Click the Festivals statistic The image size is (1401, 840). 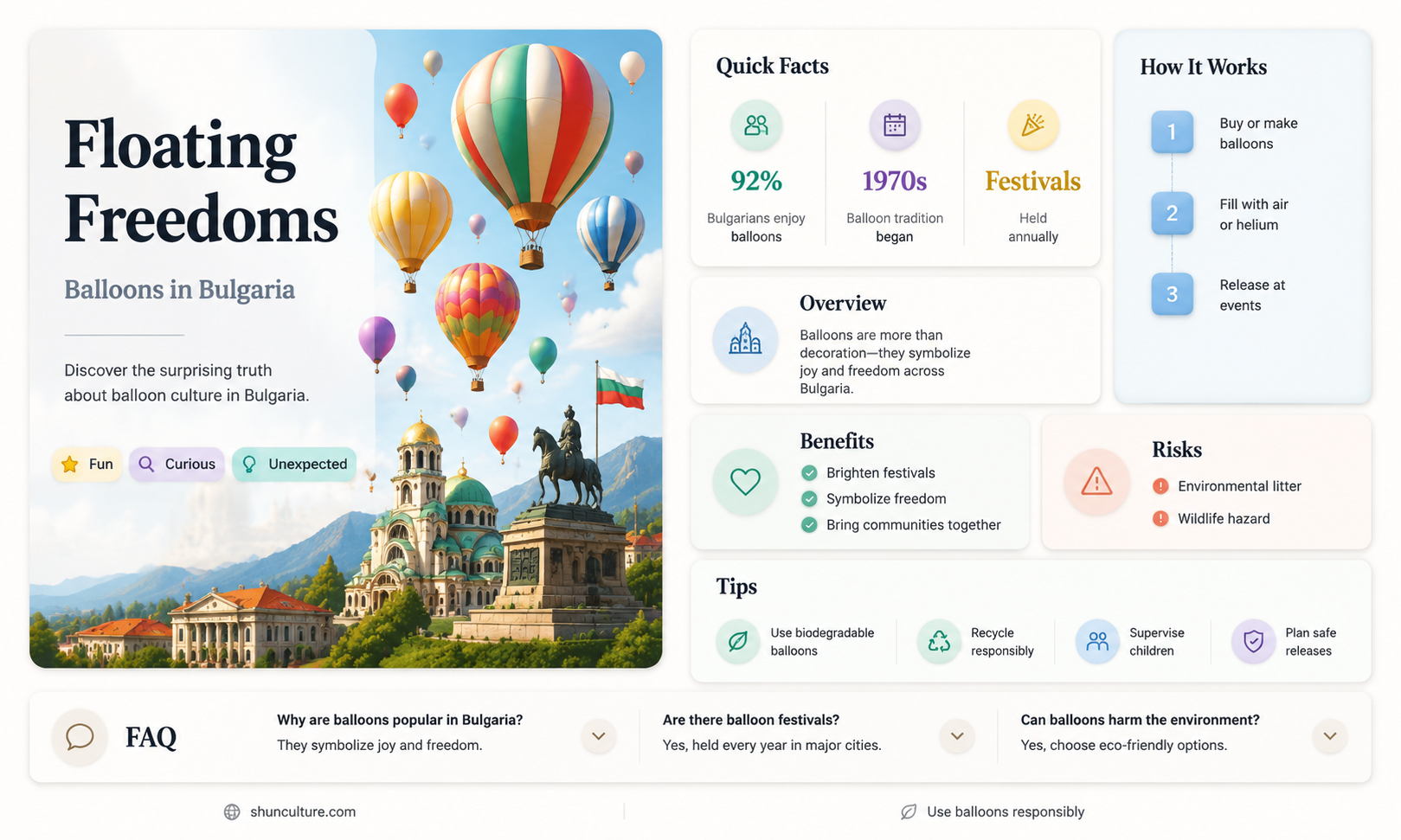pos(1033,181)
